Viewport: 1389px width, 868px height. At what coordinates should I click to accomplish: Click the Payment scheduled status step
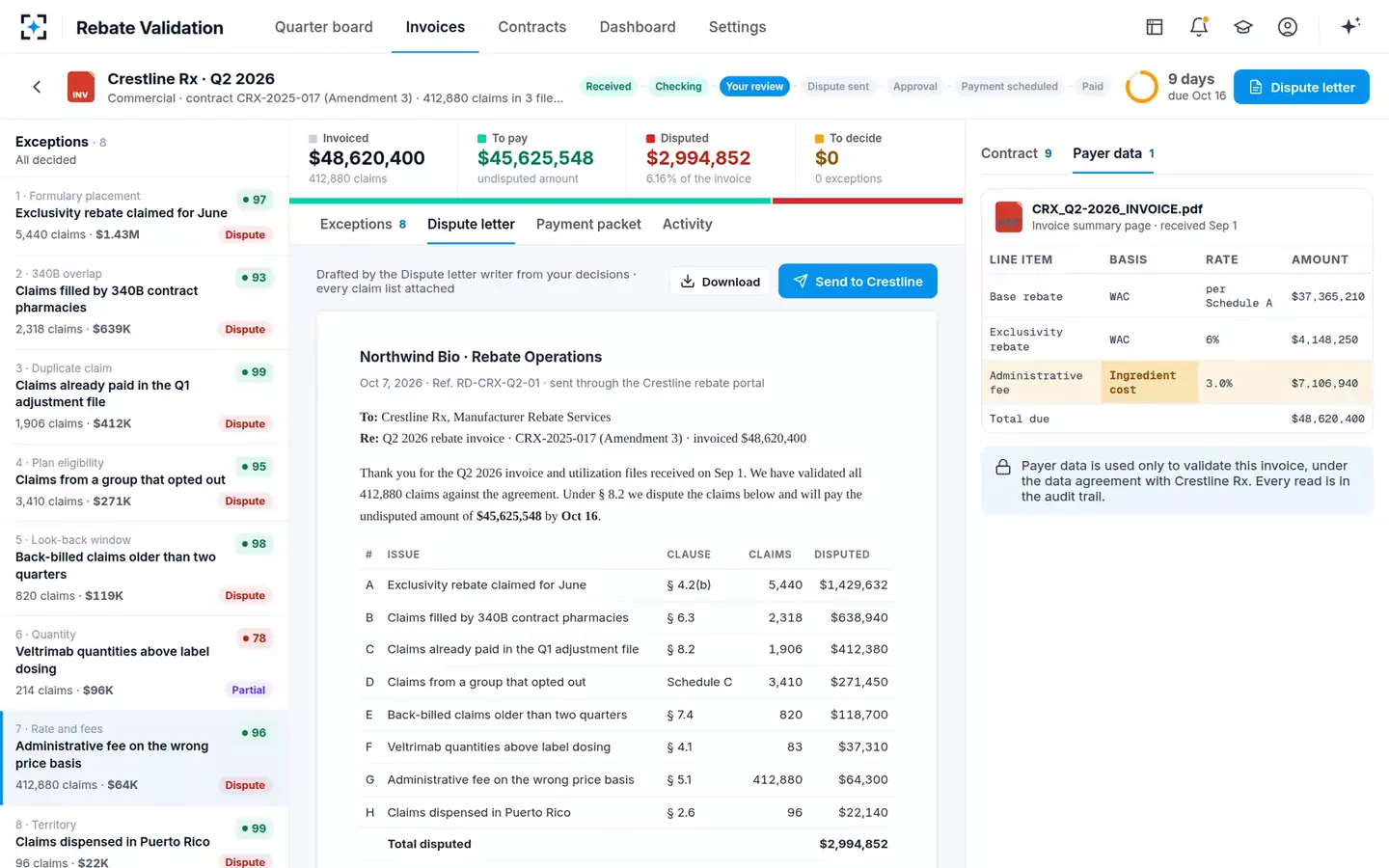click(1010, 87)
